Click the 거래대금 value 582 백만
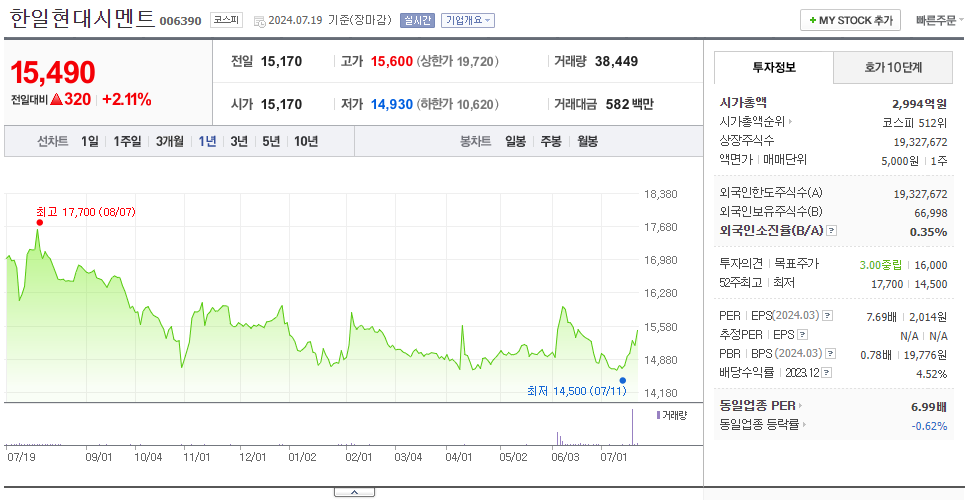This screenshot has width=968, height=500. click(629, 104)
